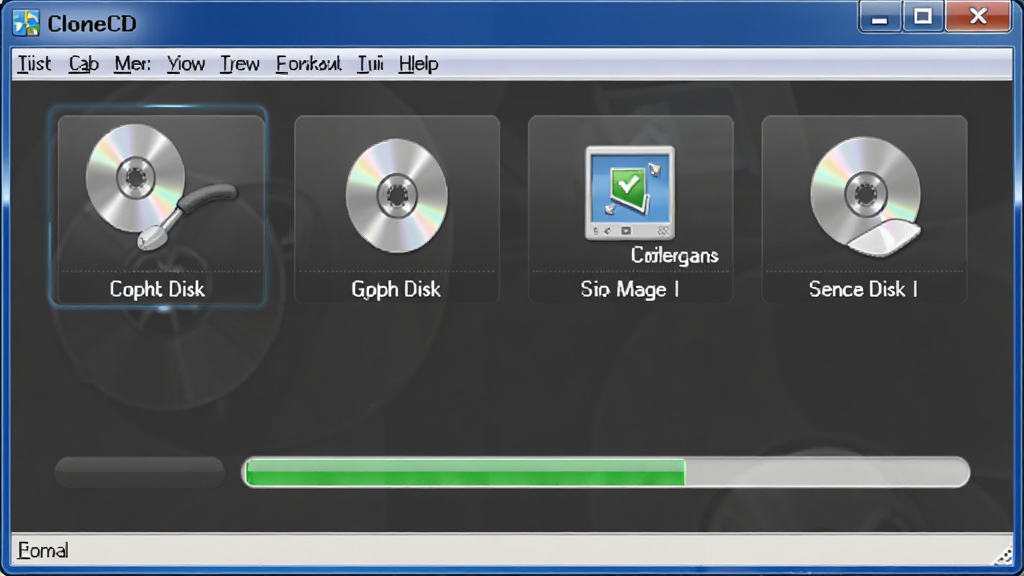Select the Goph Disk label
Image resolution: width=1024 pixels, height=576 pixels.
tap(396, 289)
